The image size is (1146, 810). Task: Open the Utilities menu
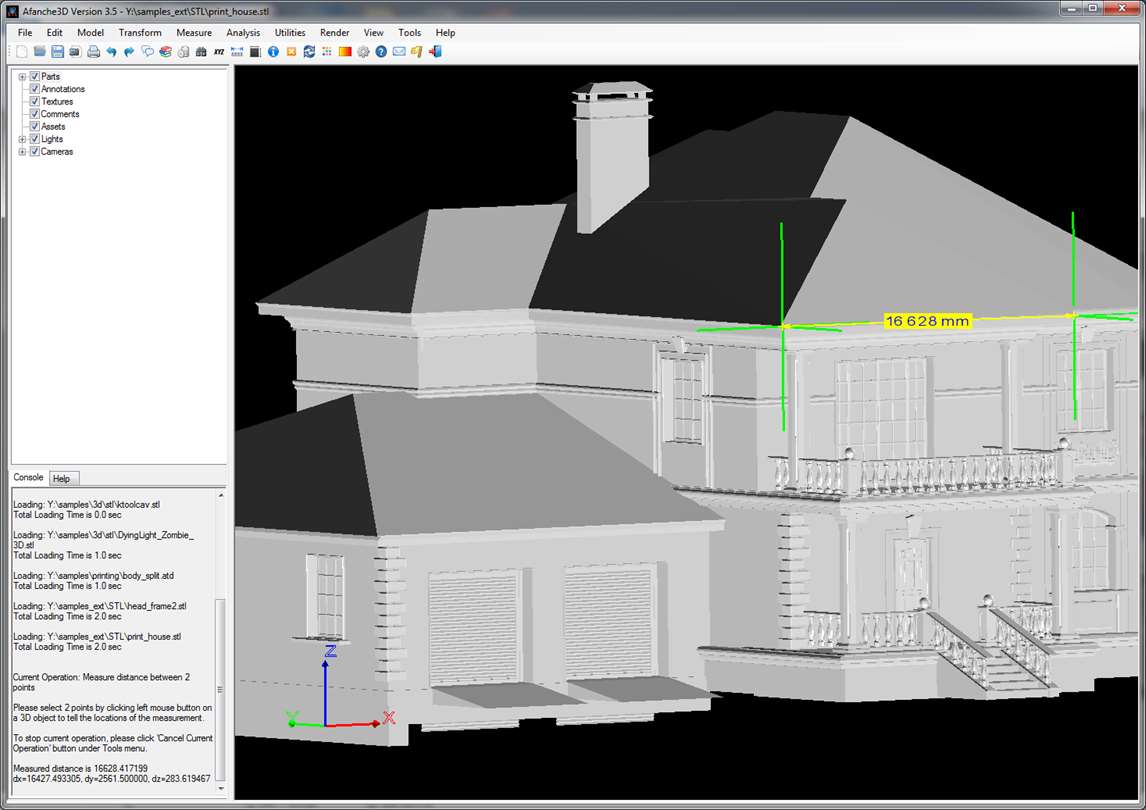[290, 32]
